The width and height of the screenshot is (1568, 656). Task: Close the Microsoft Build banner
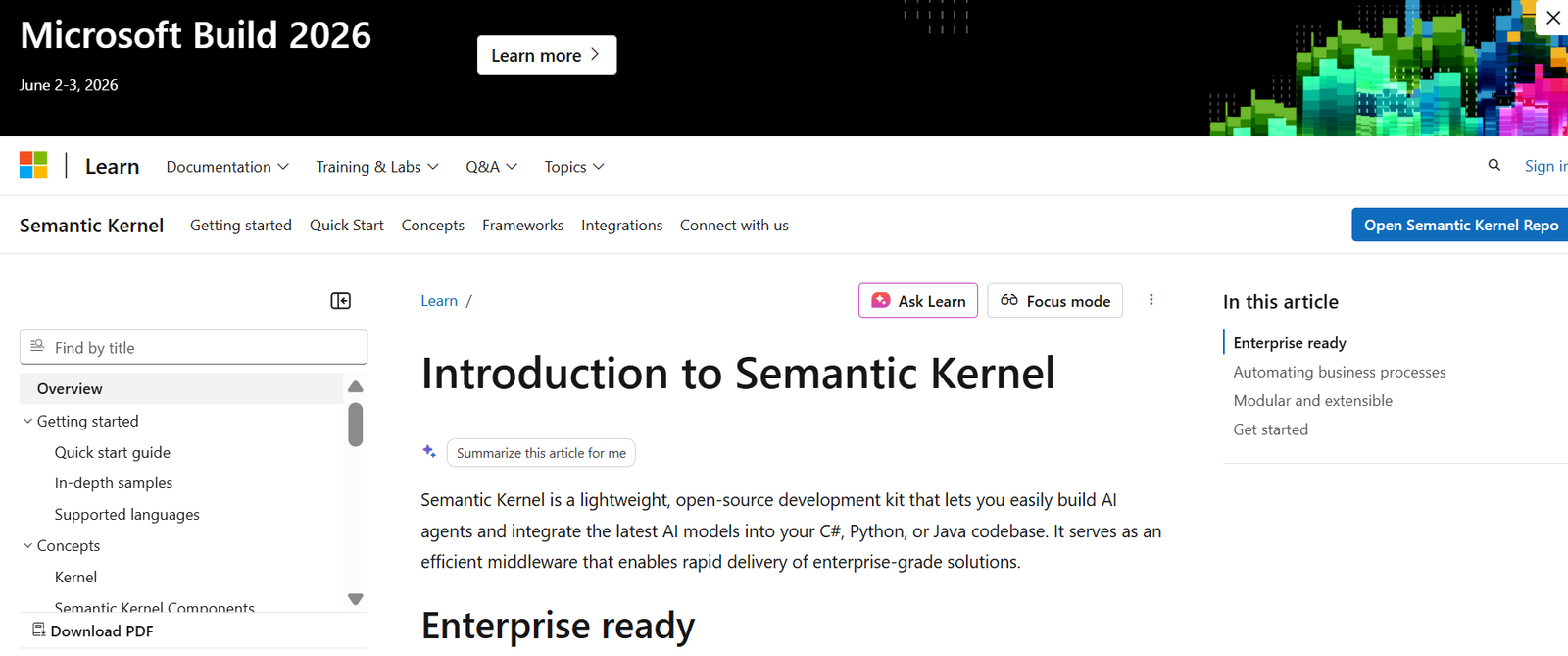pos(1552,18)
